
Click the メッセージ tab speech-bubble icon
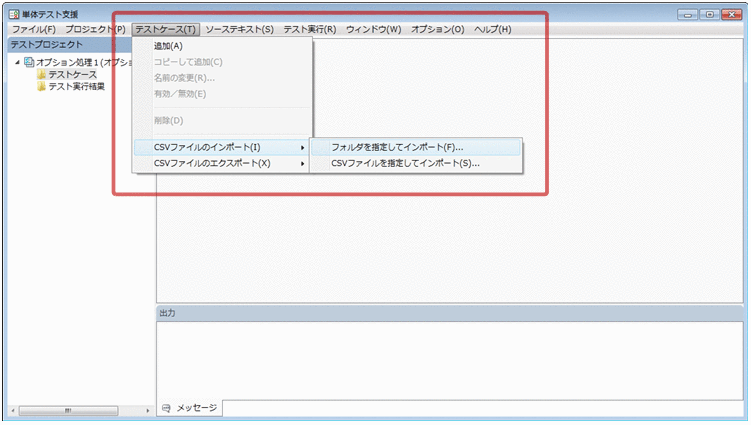point(166,408)
